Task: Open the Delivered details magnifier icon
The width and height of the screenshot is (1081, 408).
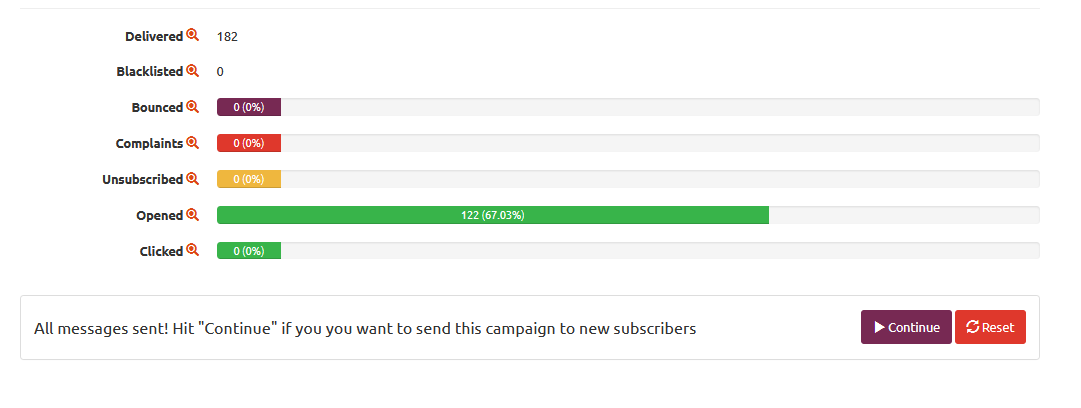Action: click(192, 35)
